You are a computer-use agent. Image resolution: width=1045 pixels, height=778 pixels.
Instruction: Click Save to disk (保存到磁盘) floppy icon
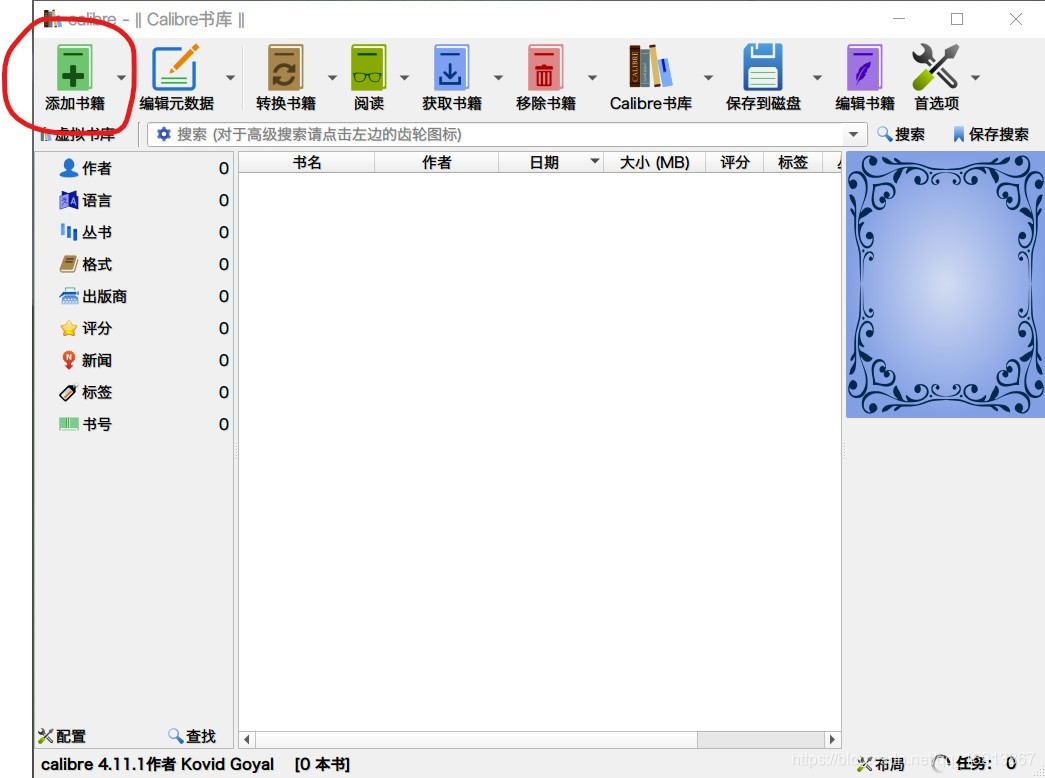click(763, 67)
